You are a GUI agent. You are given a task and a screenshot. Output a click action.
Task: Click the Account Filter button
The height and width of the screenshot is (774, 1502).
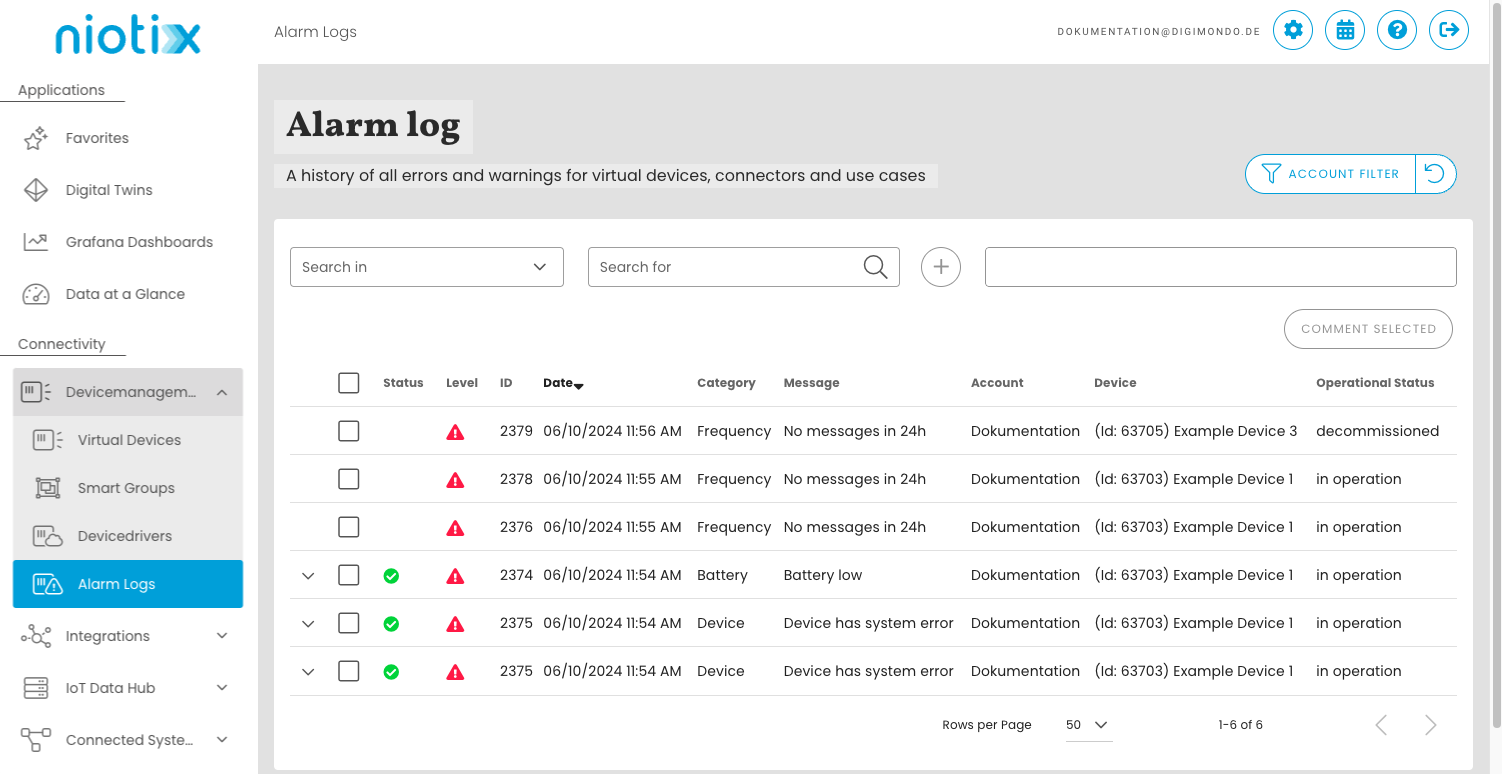(1330, 173)
